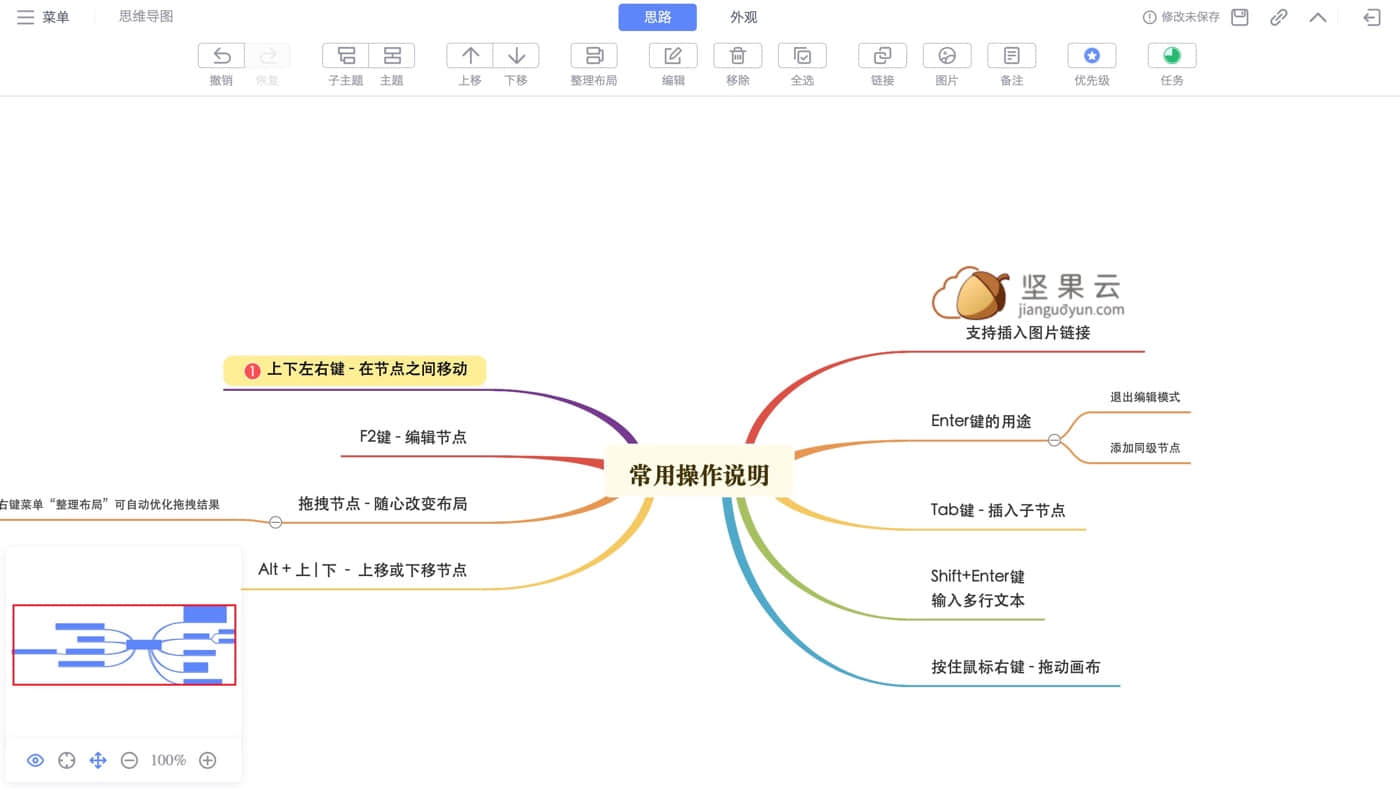Click the undo (撤销) icon

(221, 56)
